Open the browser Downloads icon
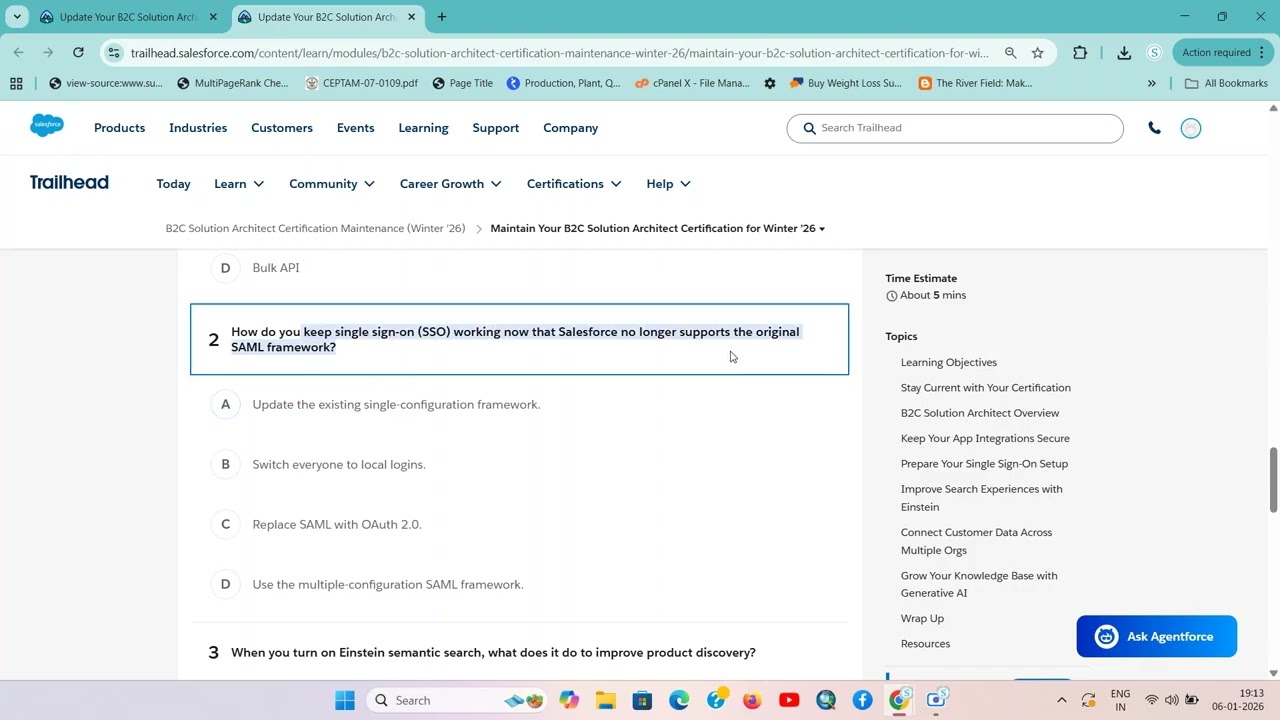Image resolution: width=1280 pixels, height=720 pixels. point(1124,53)
